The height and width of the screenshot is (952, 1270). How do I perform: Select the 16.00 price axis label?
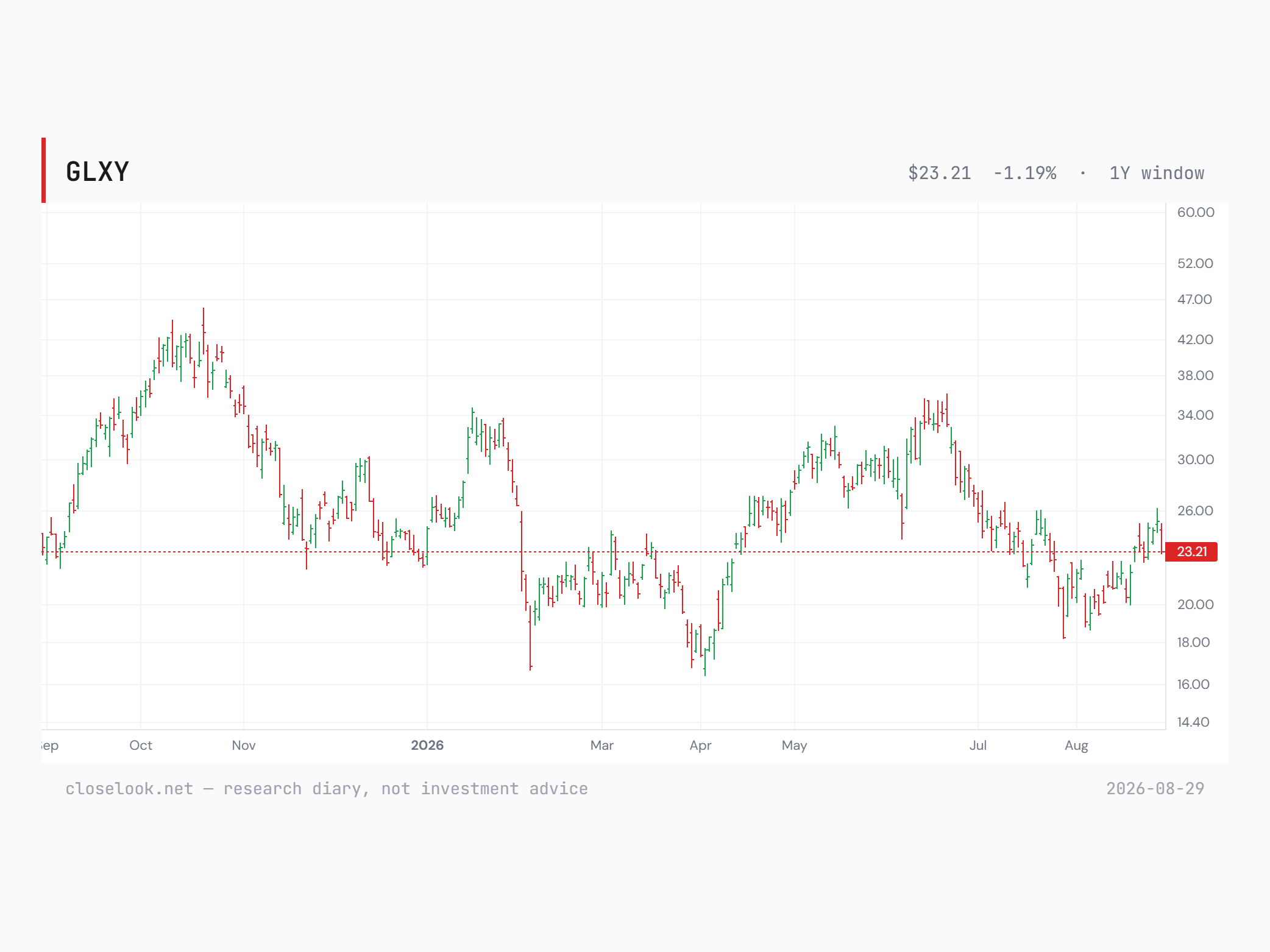pos(1193,685)
